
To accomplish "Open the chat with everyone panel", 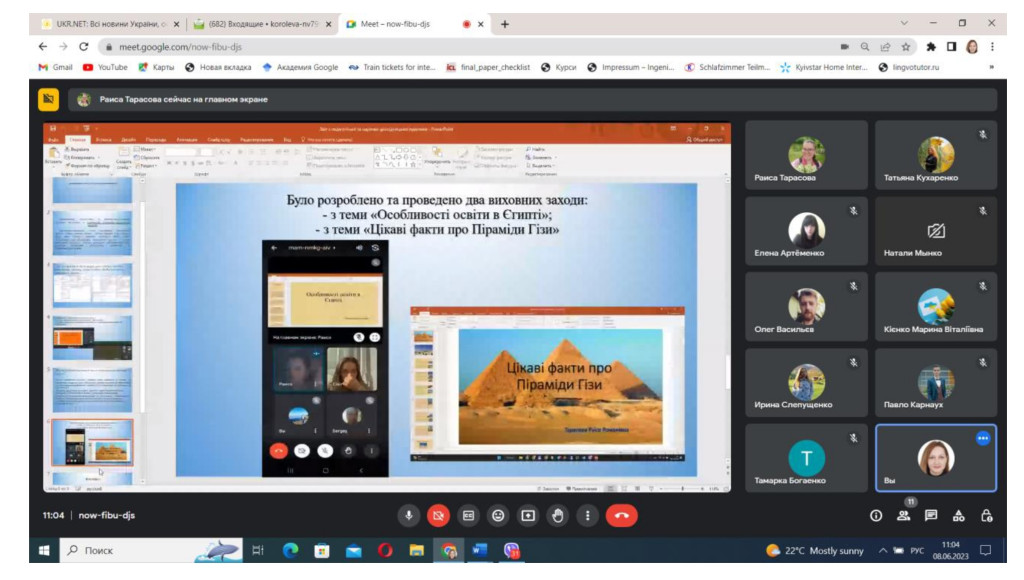I will click(x=931, y=516).
